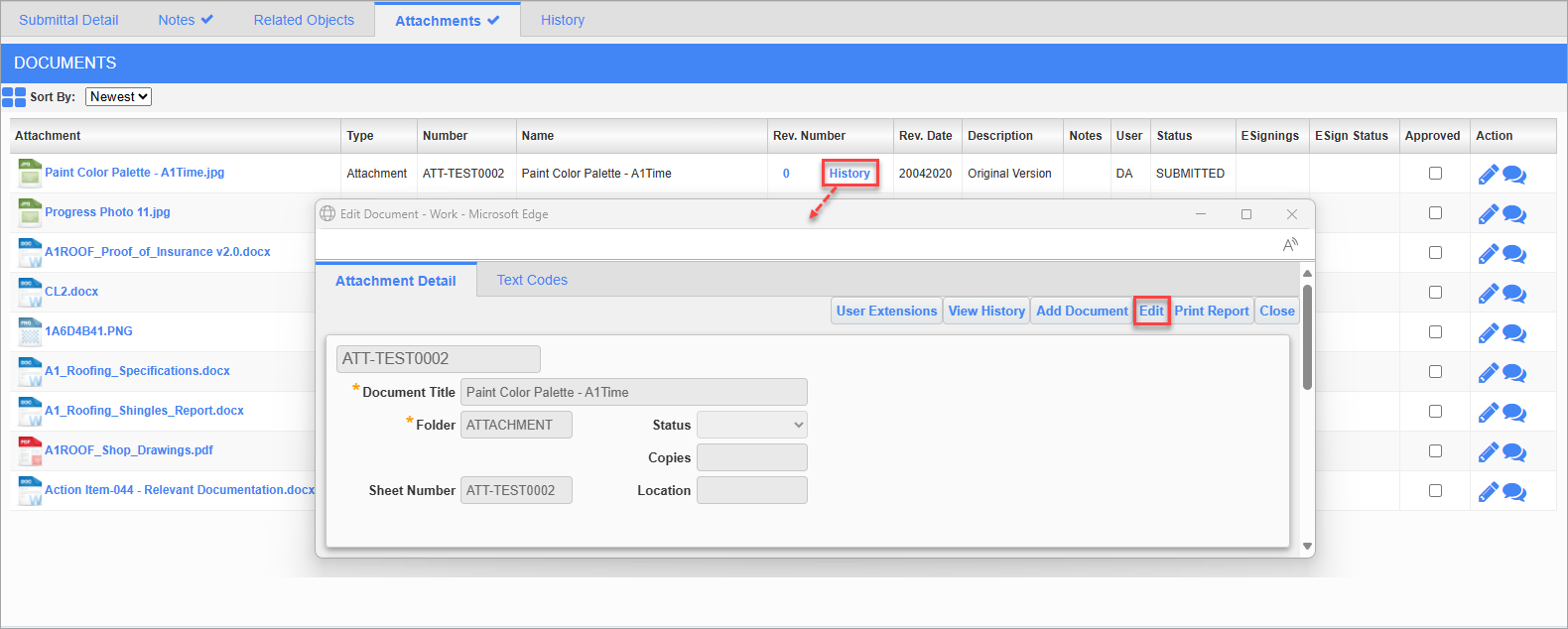1568x629 pixels.
Task: Open comments bubble for CL2.docx row
Action: point(1514,294)
